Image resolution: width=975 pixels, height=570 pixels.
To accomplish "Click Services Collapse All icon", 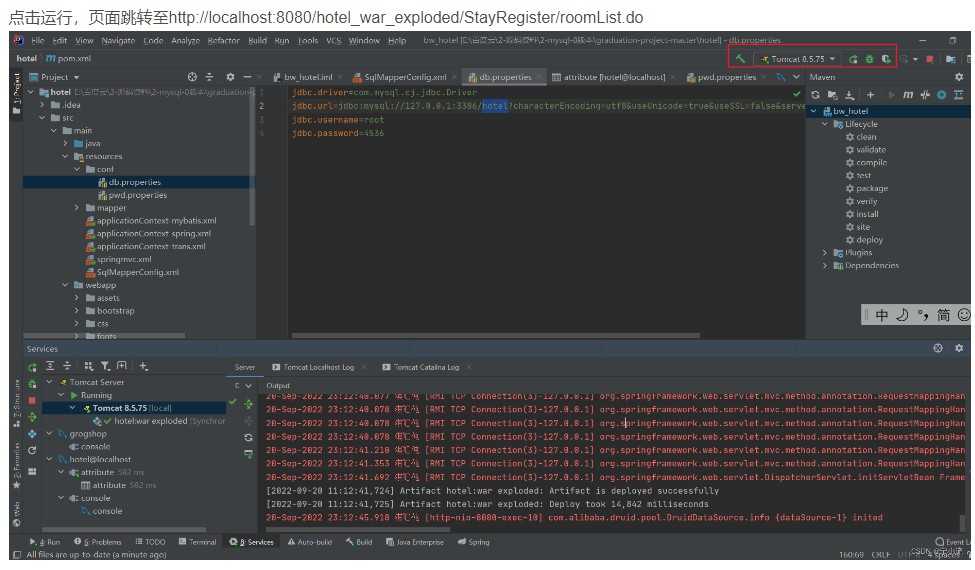I will point(67,366).
